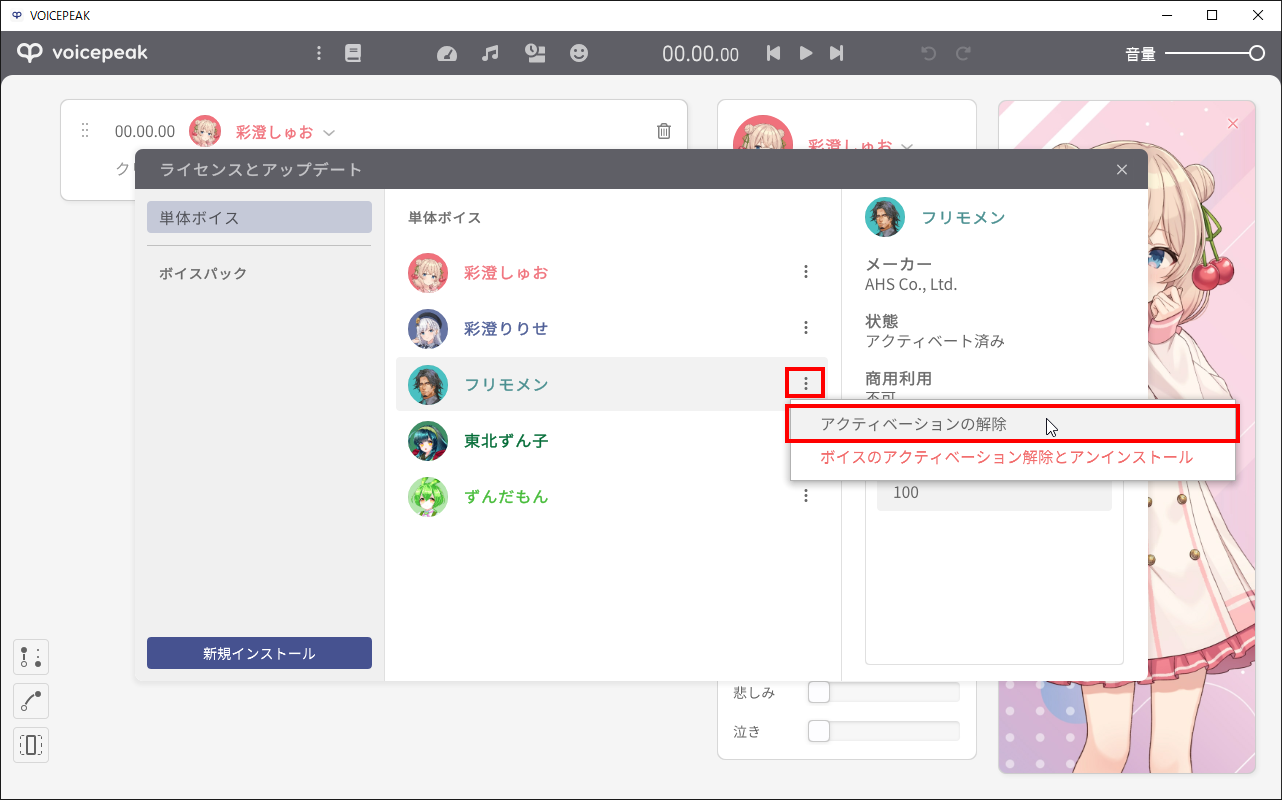Select the ボイスパック sidebar tab
The width and height of the screenshot is (1282, 800).
(259, 273)
